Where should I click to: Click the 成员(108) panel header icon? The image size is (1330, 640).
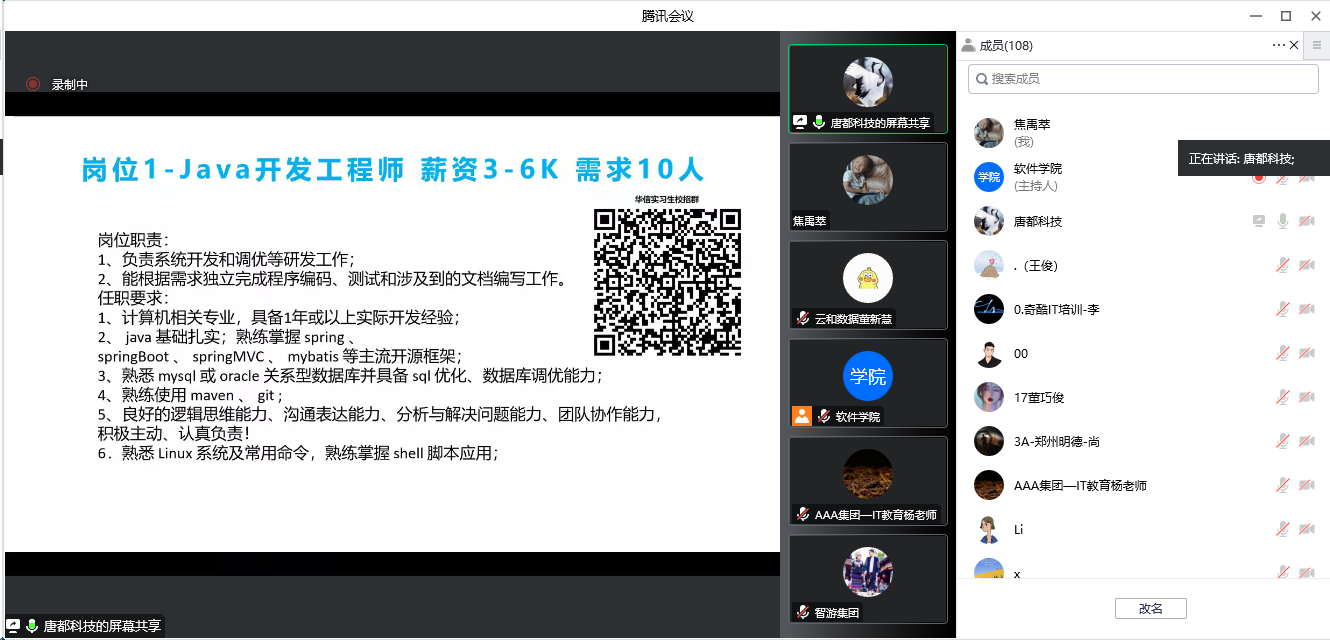pyautogui.click(x=968, y=45)
